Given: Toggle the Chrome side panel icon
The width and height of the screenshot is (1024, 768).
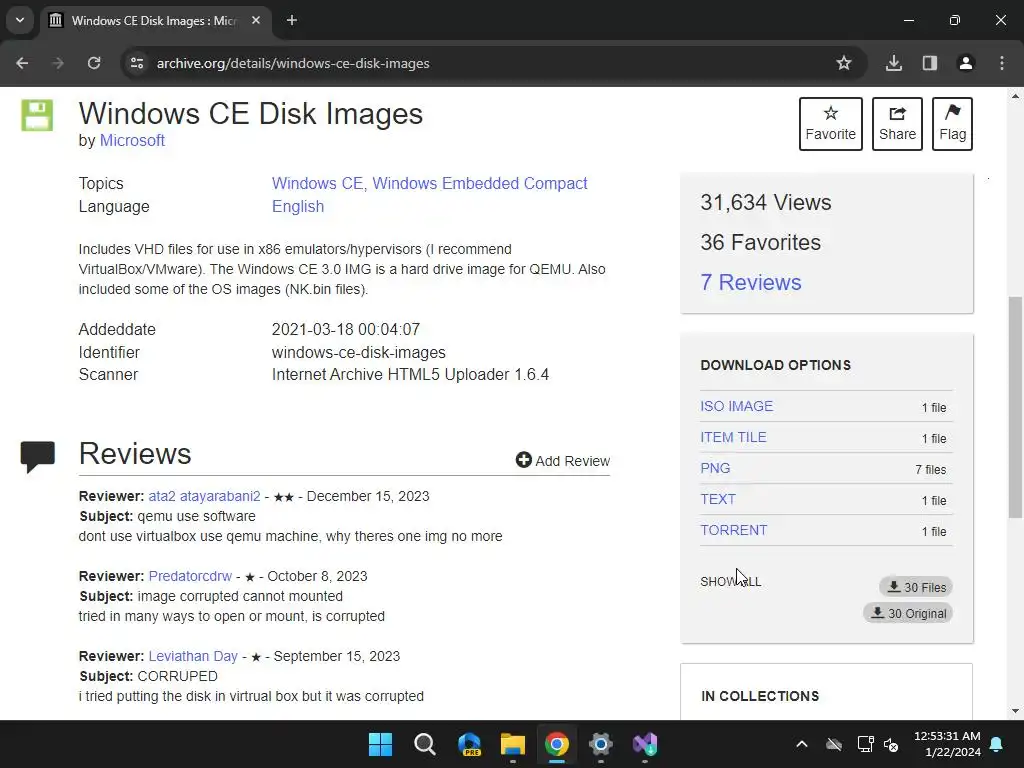Looking at the screenshot, I should pos(930,63).
